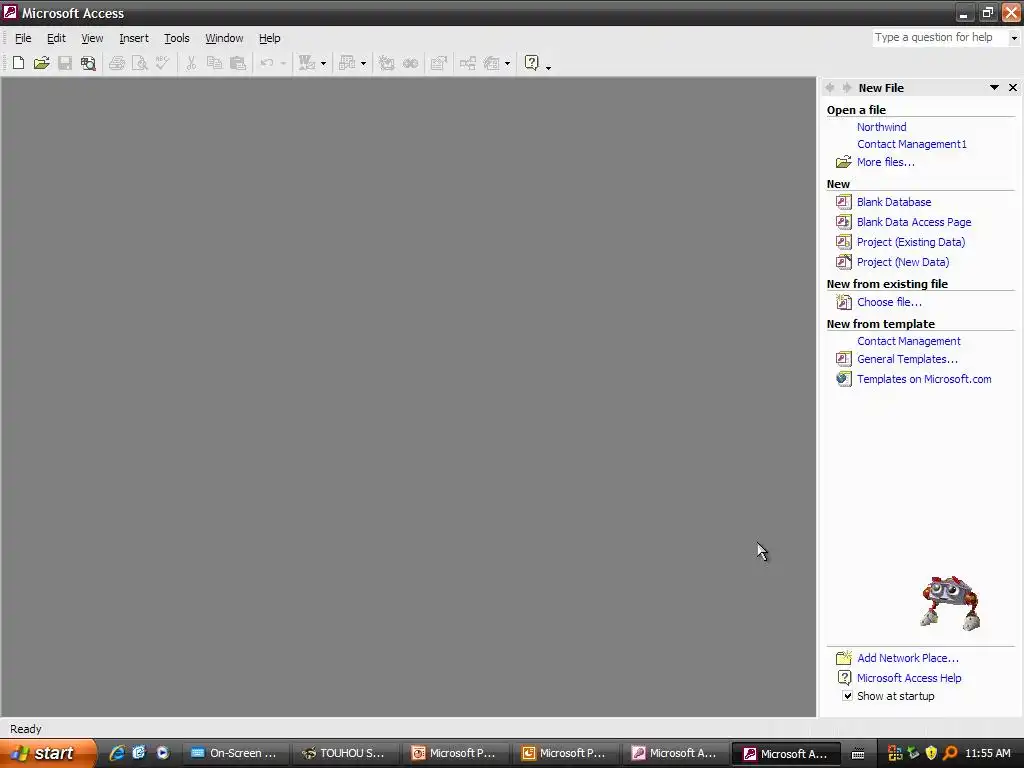Open the File menu
This screenshot has height=768, width=1024.
click(x=23, y=38)
